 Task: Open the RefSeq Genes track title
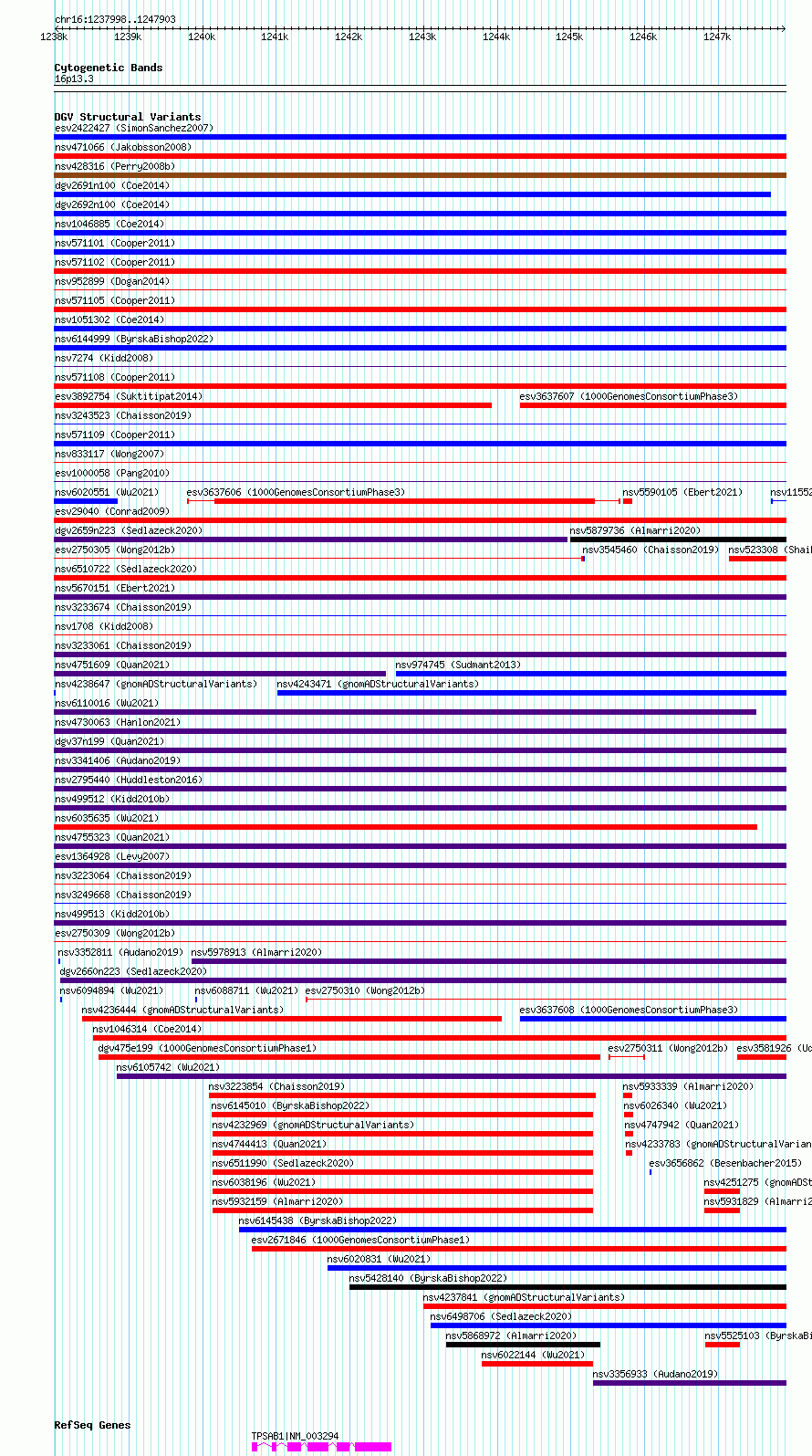[92, 1425]
